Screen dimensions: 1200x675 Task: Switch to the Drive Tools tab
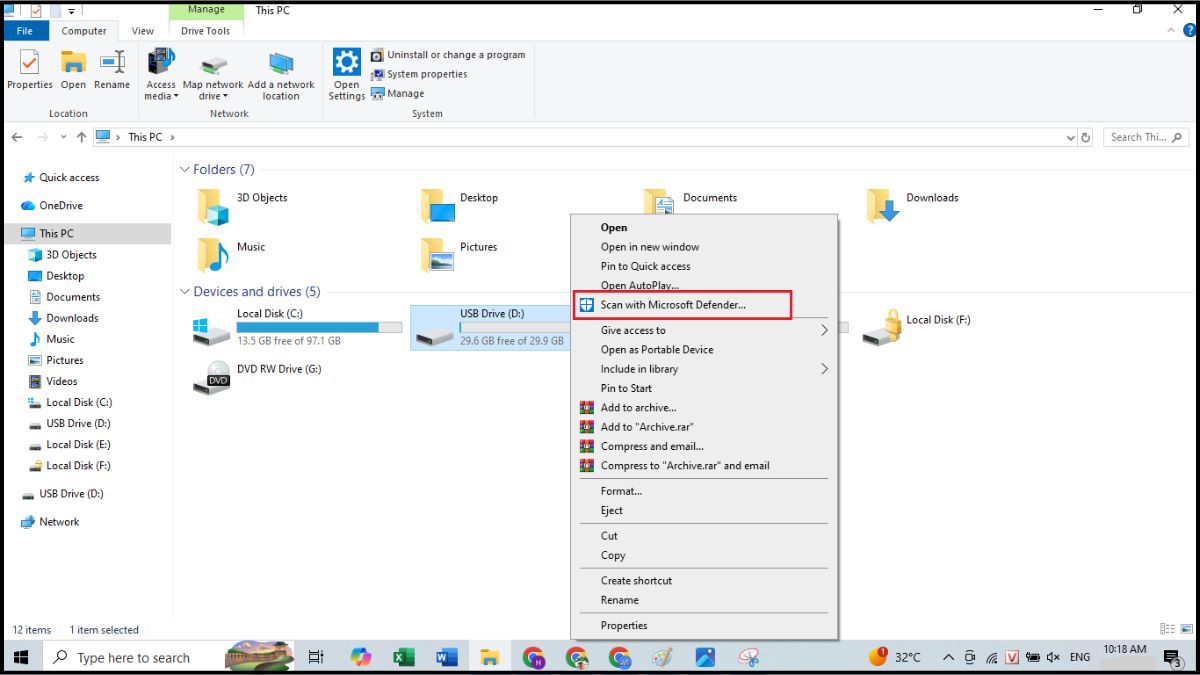pos(205,31)
